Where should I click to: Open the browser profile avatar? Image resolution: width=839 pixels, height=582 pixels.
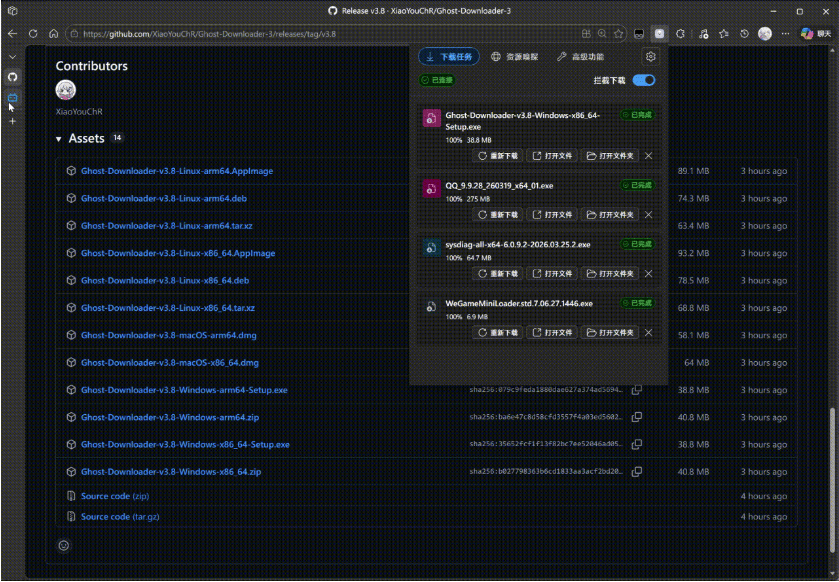click(x=765, y=34)
